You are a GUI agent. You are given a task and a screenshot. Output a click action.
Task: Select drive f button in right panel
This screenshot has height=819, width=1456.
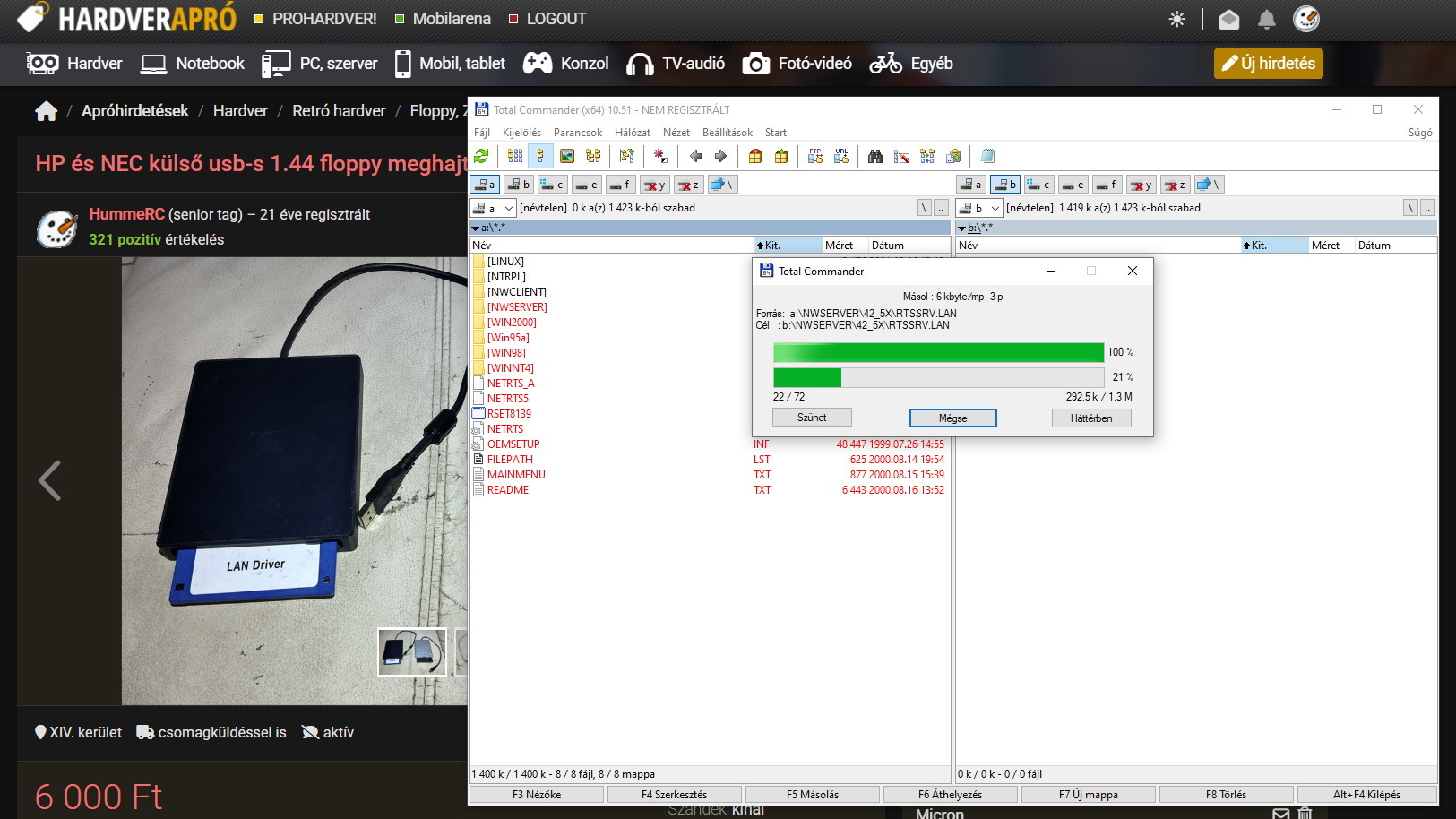pos(1107,185)
